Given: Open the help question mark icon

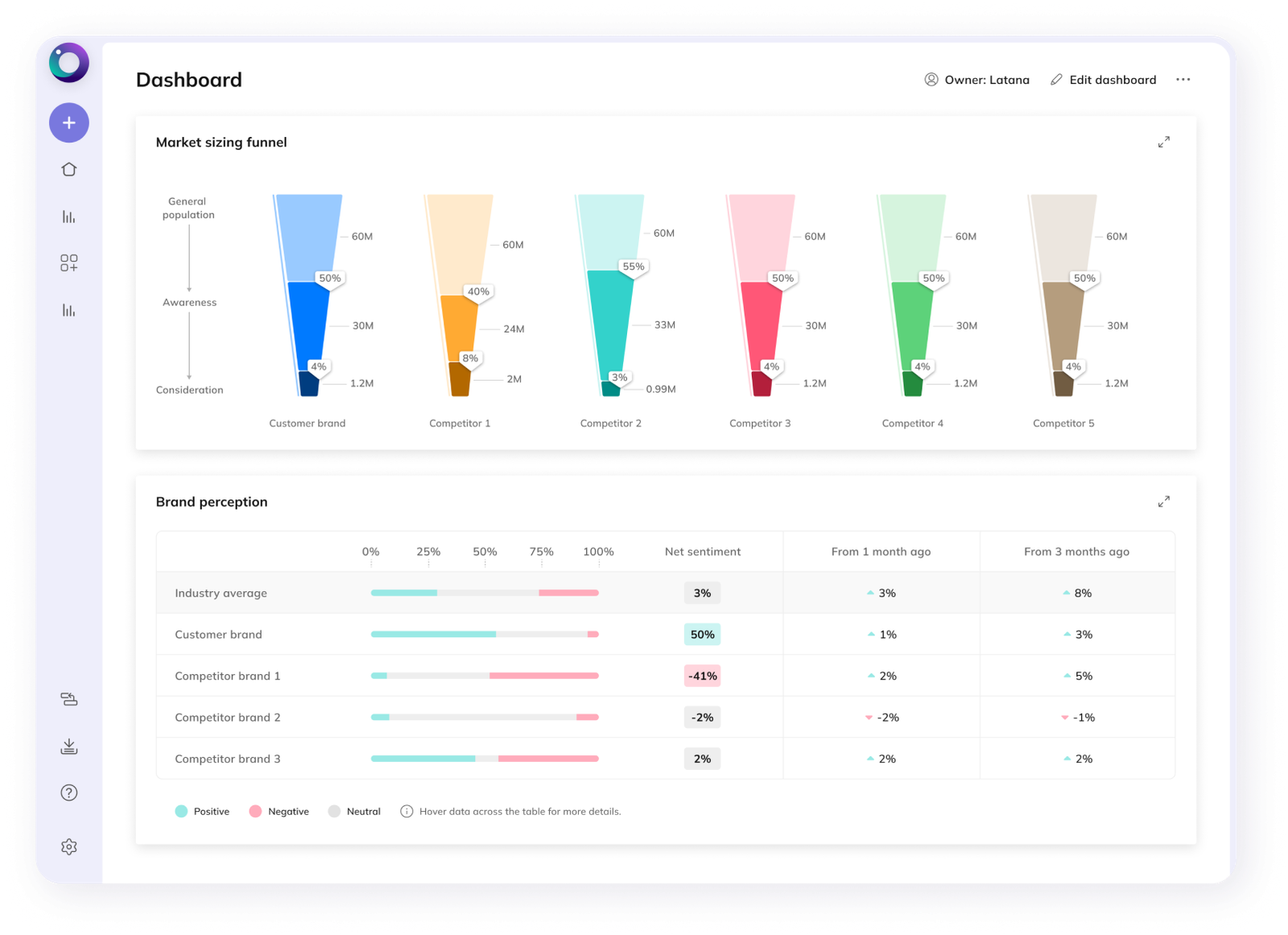Looking at the screenshot, I should coord(69,793).
